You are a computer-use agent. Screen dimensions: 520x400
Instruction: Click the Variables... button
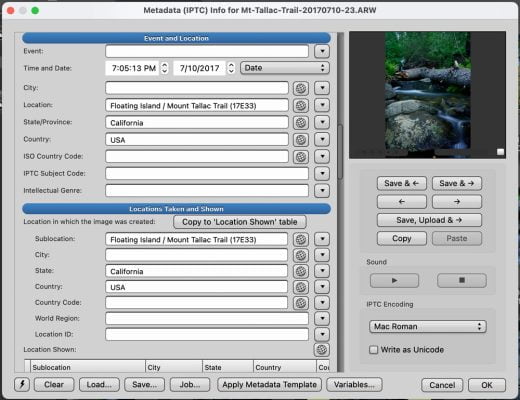click(x=354, y=385)
